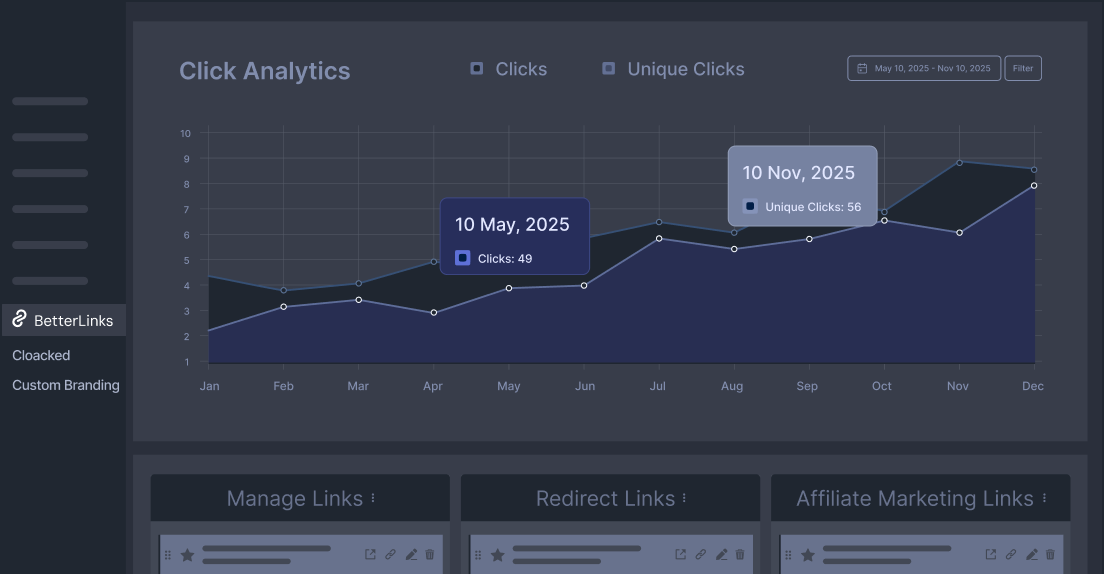Image resolution: width=1104 pixels, height=574 pixels.
Task: Delete the first Manage Links entry
Action: pos(430,554)
